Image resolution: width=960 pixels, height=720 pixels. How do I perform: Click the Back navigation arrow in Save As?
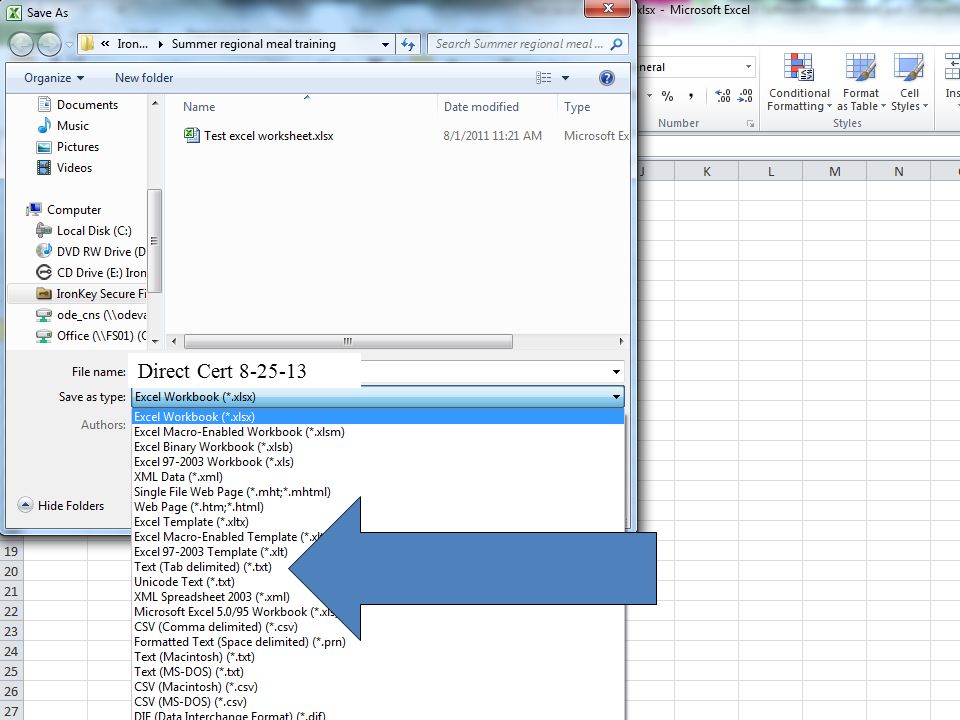pos(21,44)
